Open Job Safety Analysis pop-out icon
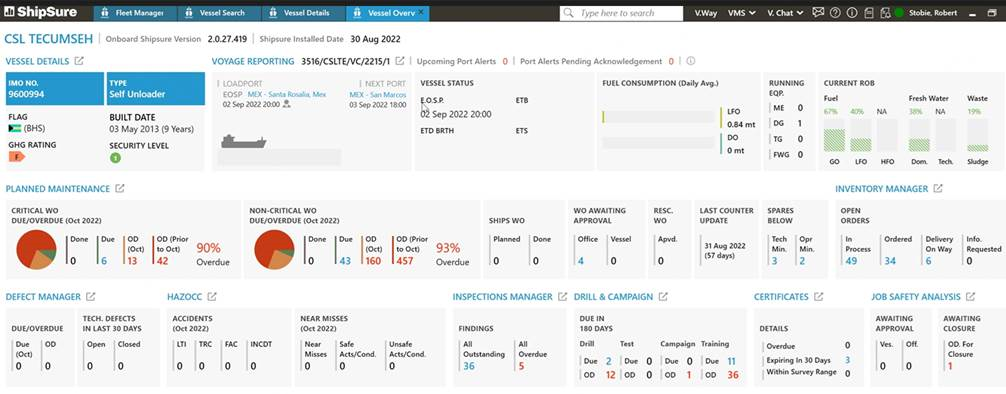The height and width of the screenshot is (394, 1006). 971,296
